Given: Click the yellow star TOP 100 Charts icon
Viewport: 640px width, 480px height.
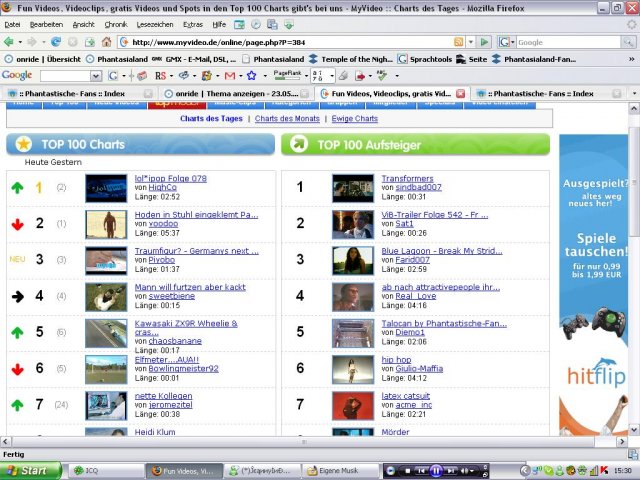Looking at the screenshot, I should pos(23,144).
